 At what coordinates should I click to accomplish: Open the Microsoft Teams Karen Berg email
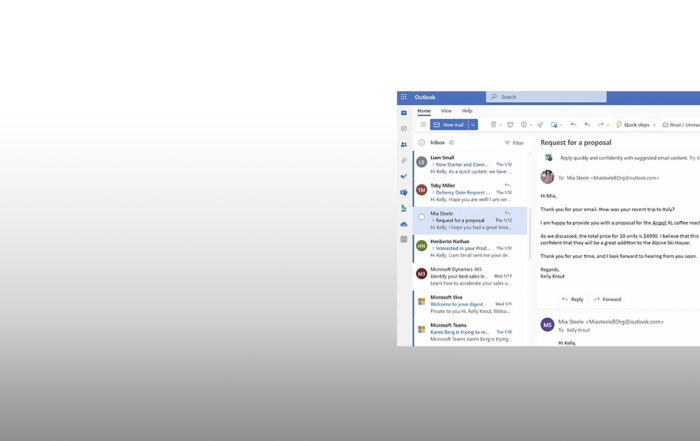tap(471, 332)
